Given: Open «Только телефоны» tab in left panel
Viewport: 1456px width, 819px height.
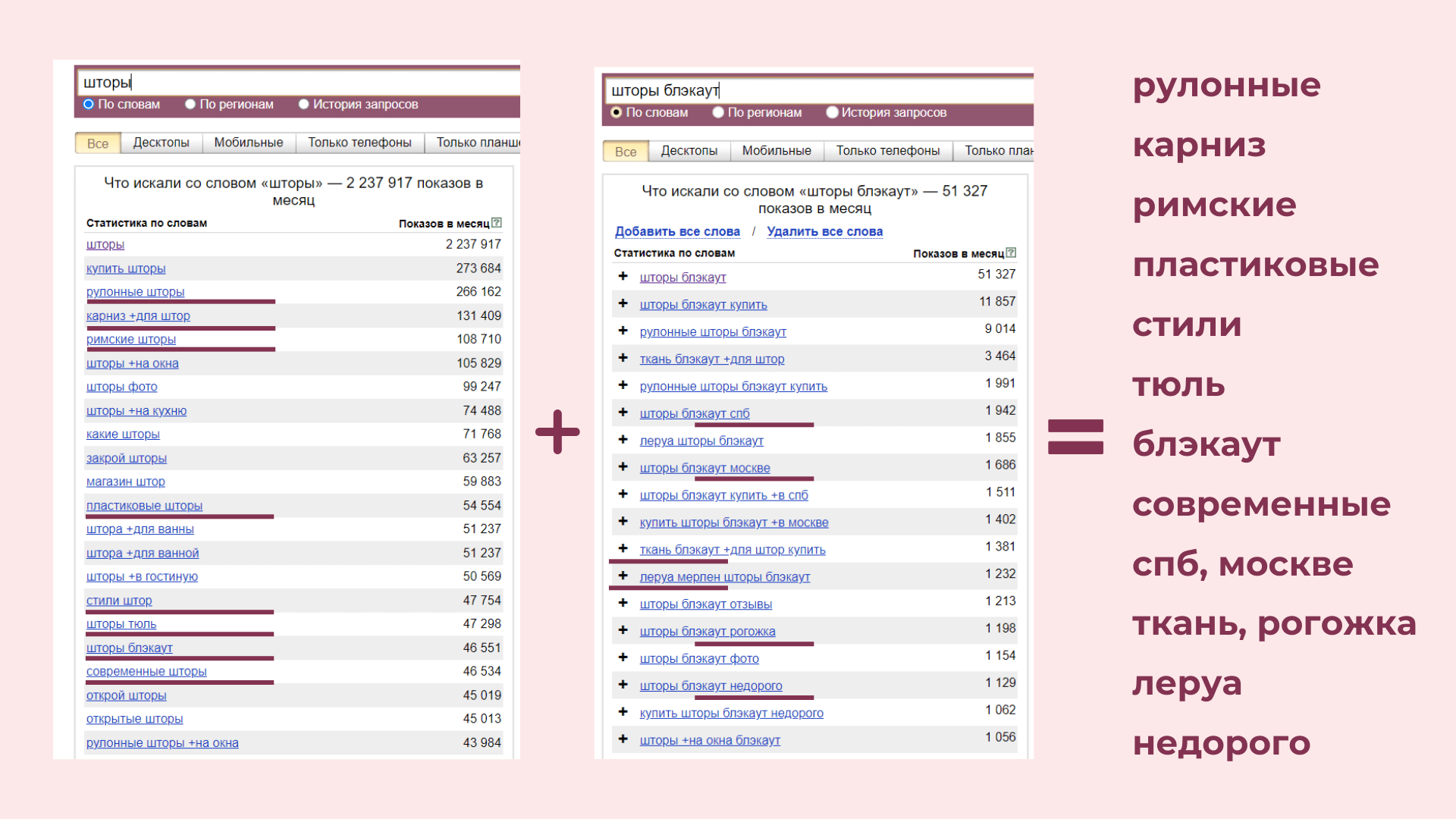Looking at the screenshot, I should click(x=359, y=143).
